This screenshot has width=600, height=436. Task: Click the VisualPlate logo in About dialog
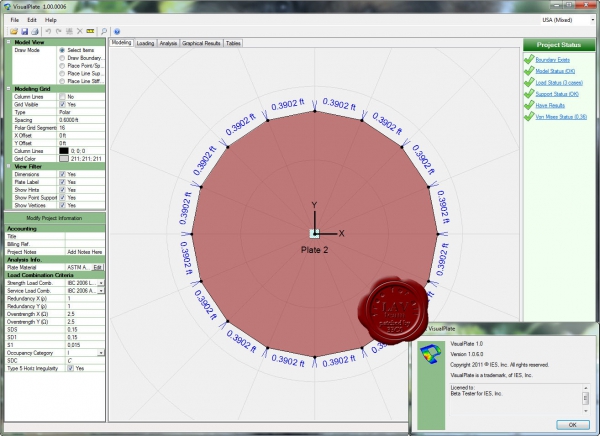[x=430, y=354]
